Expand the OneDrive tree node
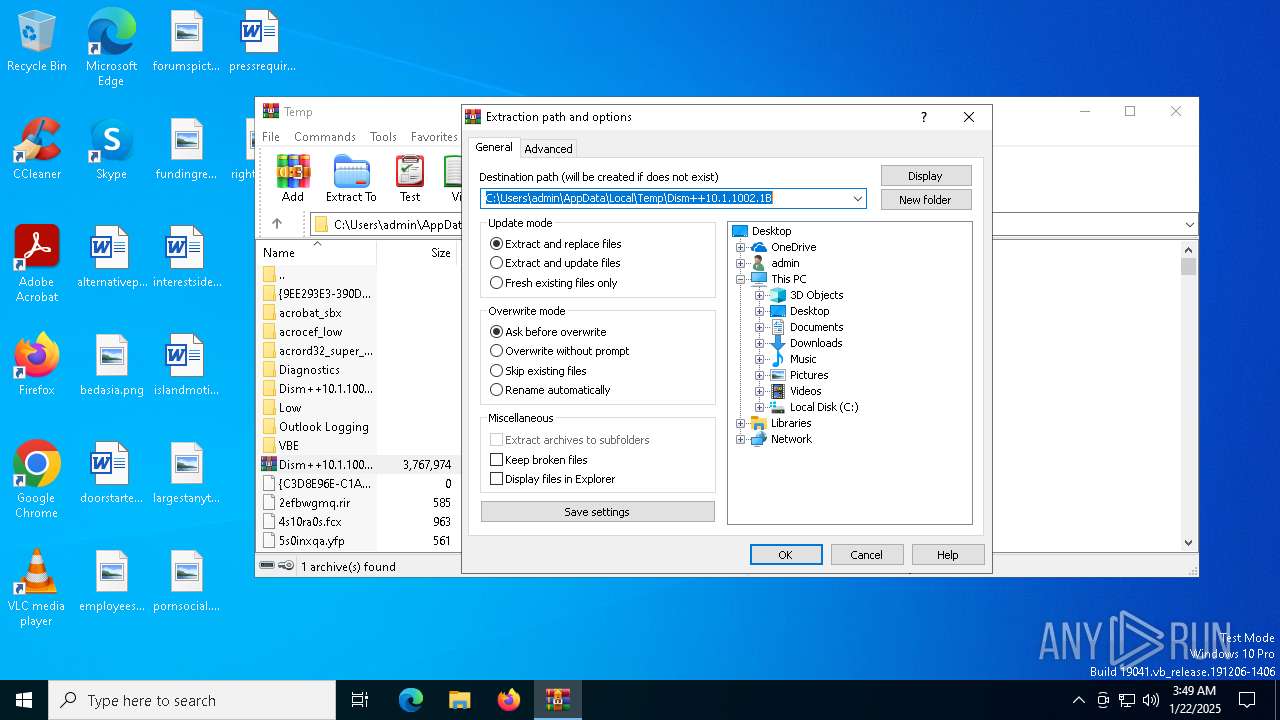This screenshot has width=1280, height=720. coord(741,247)
